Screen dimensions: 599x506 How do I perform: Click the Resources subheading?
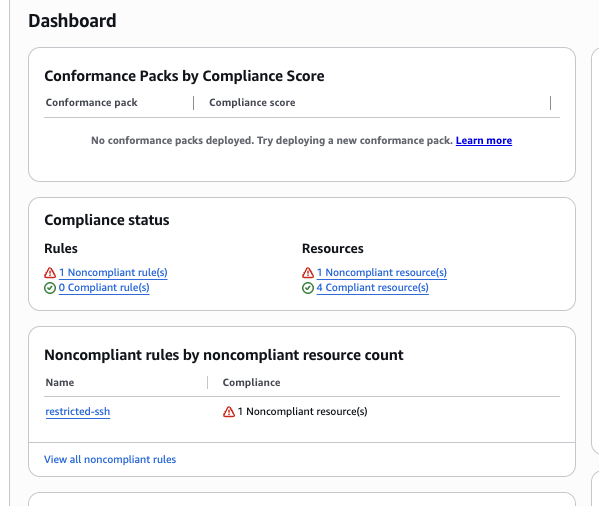click(333, 248)
